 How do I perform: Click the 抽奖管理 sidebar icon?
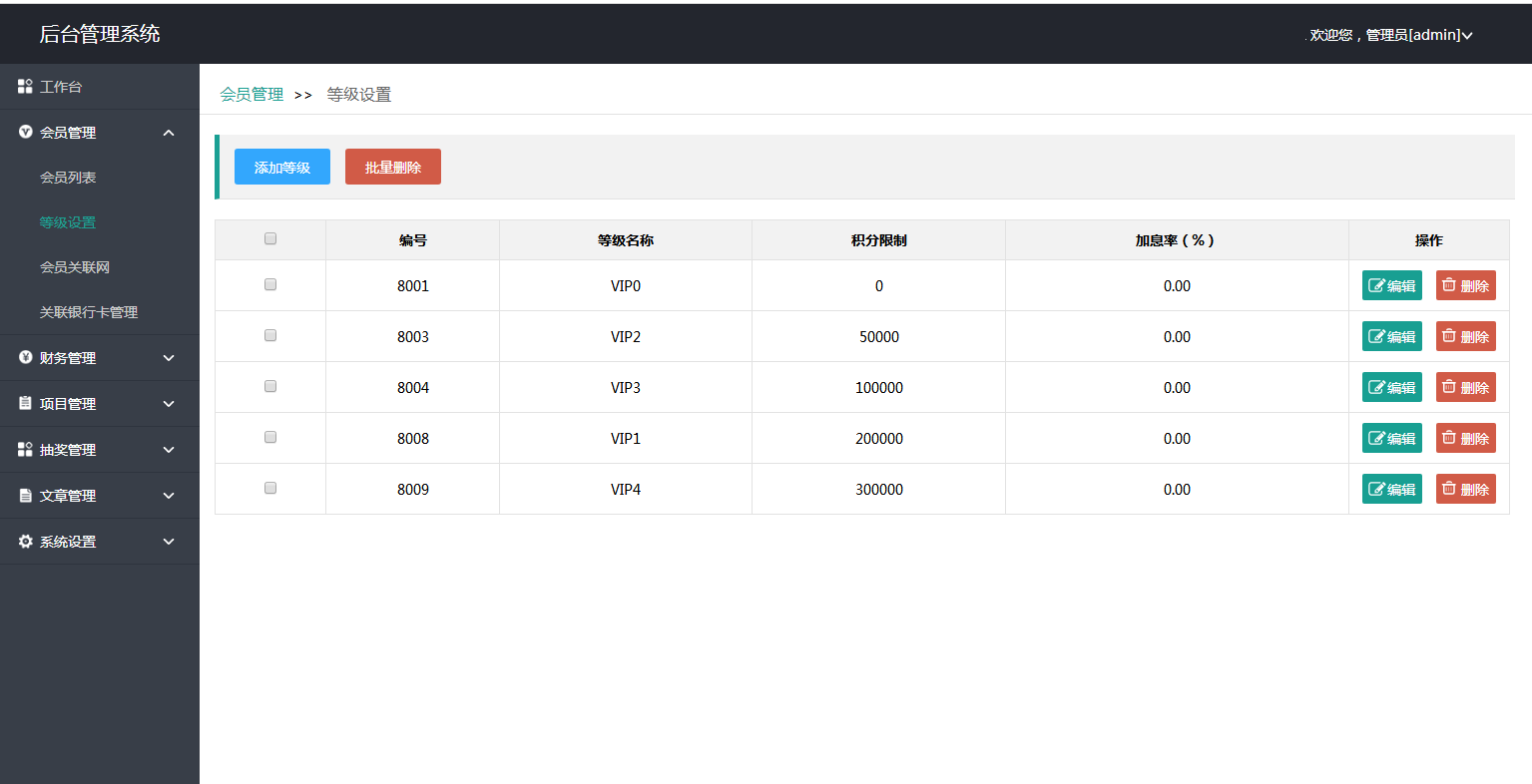pos(26,450)
